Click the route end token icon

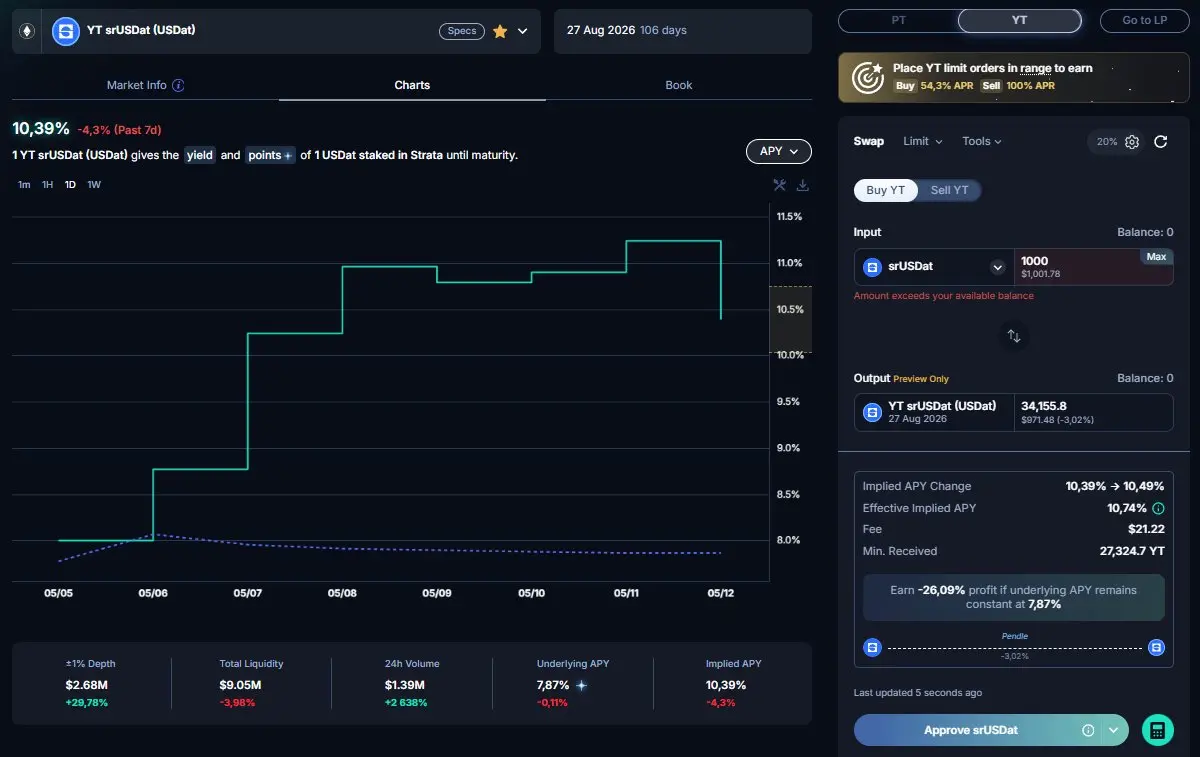tap(1157, 647)
